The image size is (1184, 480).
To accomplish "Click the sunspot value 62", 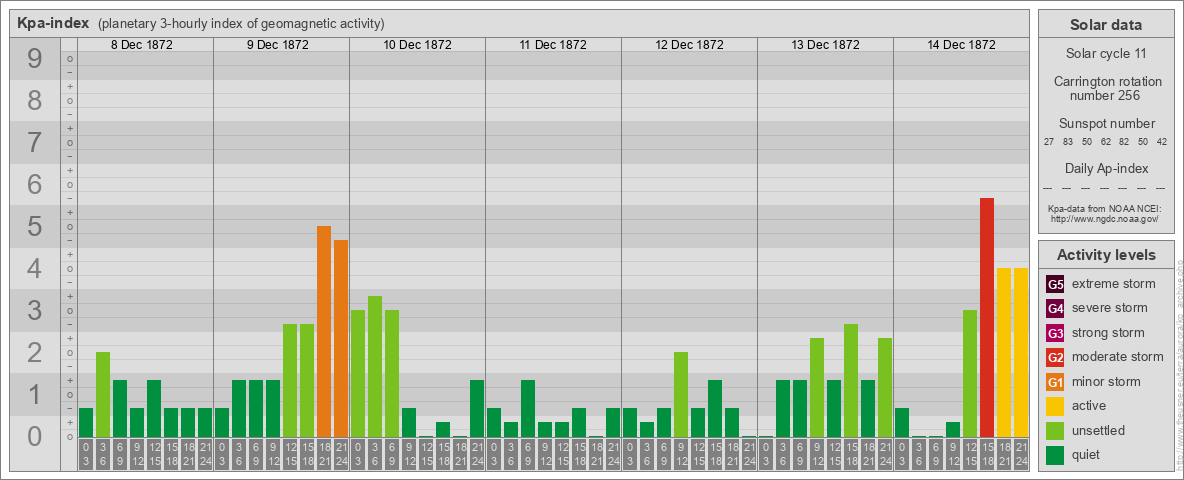I will 1105,142.
